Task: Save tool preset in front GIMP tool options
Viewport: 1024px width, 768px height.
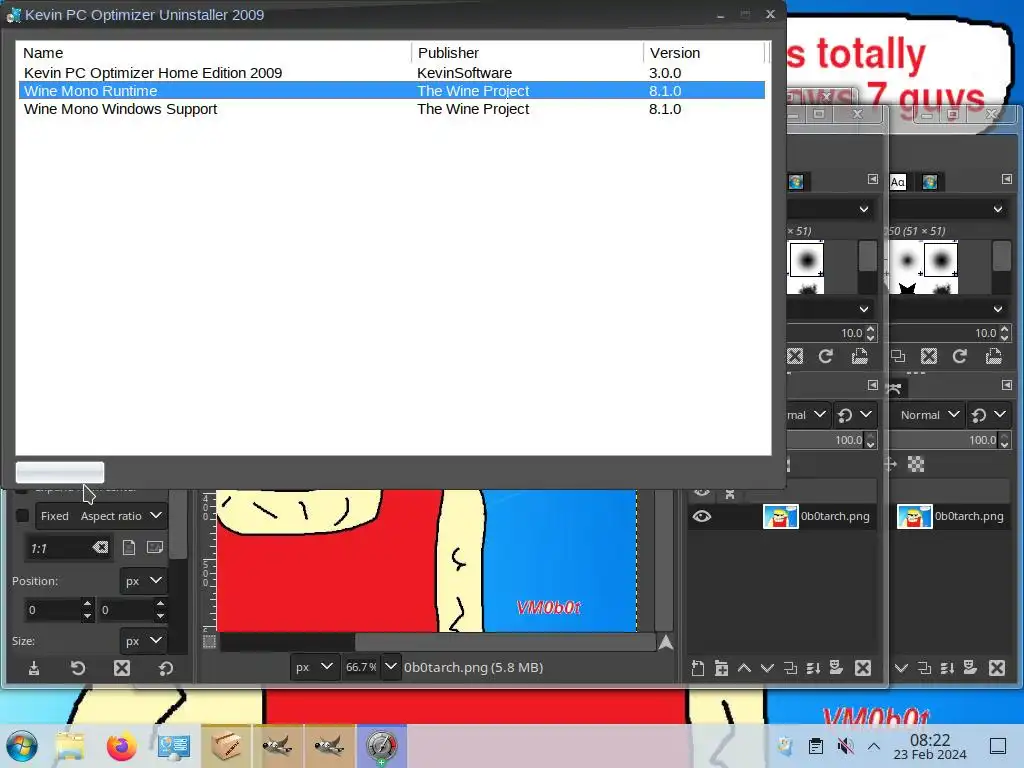Action: pos(34,668)
